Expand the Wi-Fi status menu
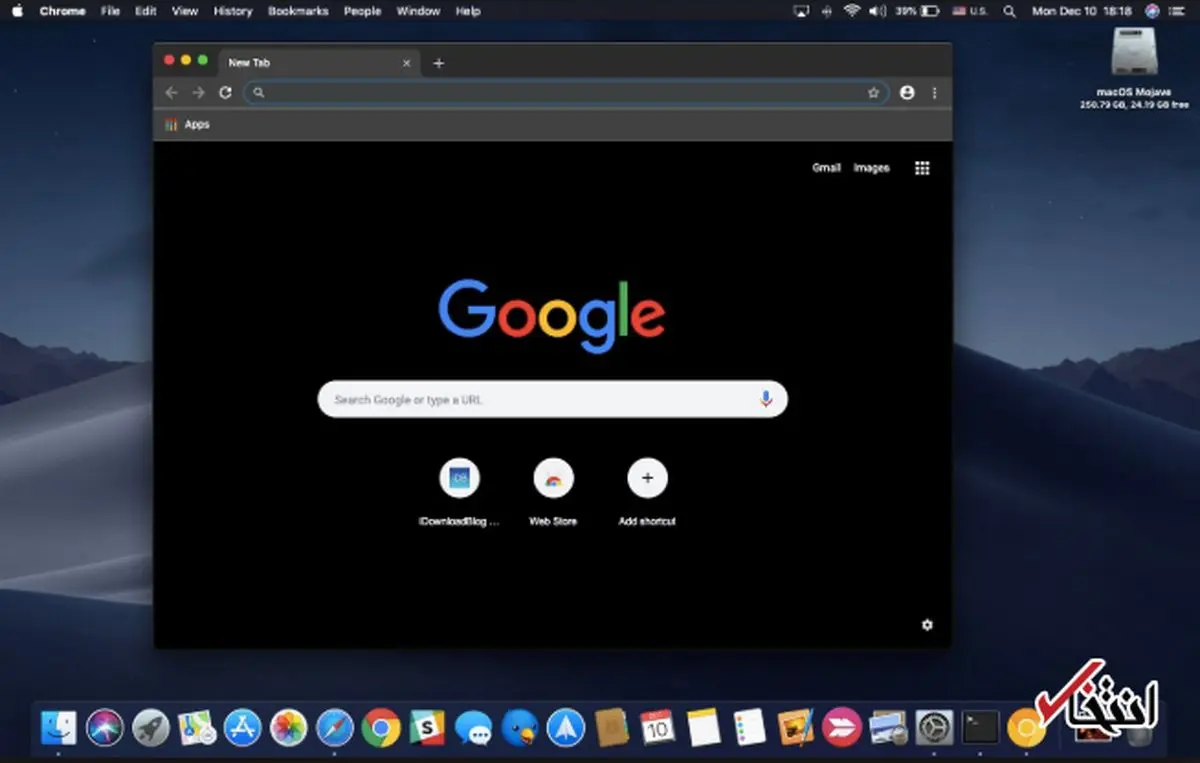Viewport: 1200px width, 763px height. (x=851, y=11)
